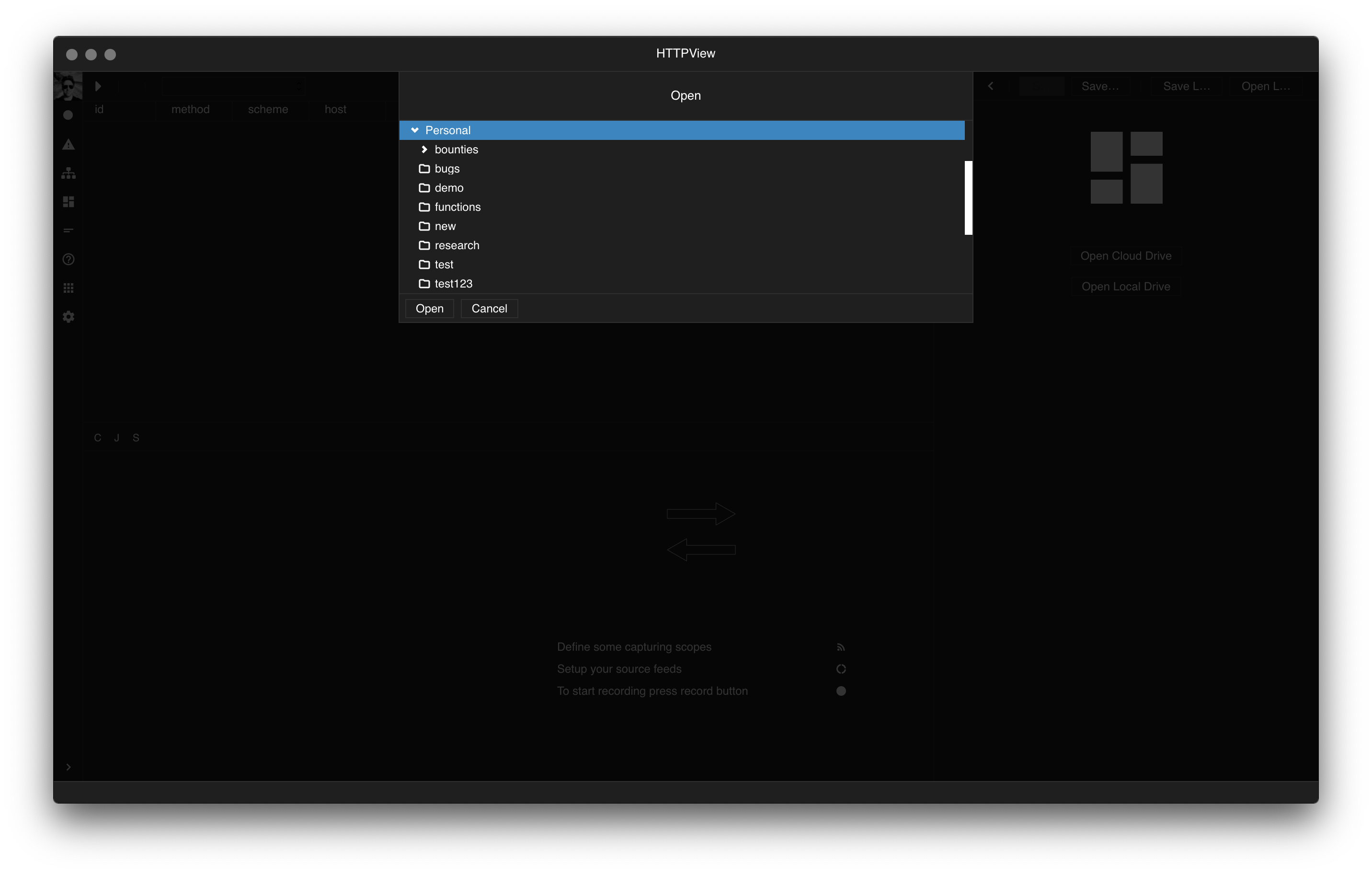Collapse the Personal tree node
The image size is (1372, 874).
coord(415,130)
